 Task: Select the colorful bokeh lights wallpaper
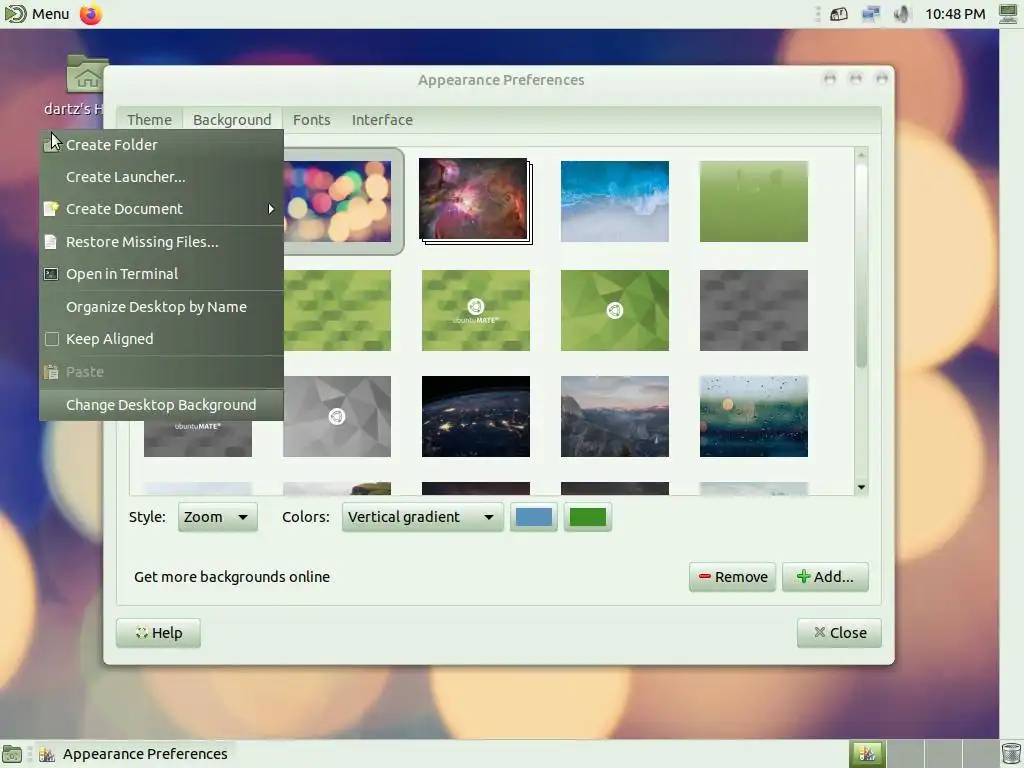click(338, 201)
